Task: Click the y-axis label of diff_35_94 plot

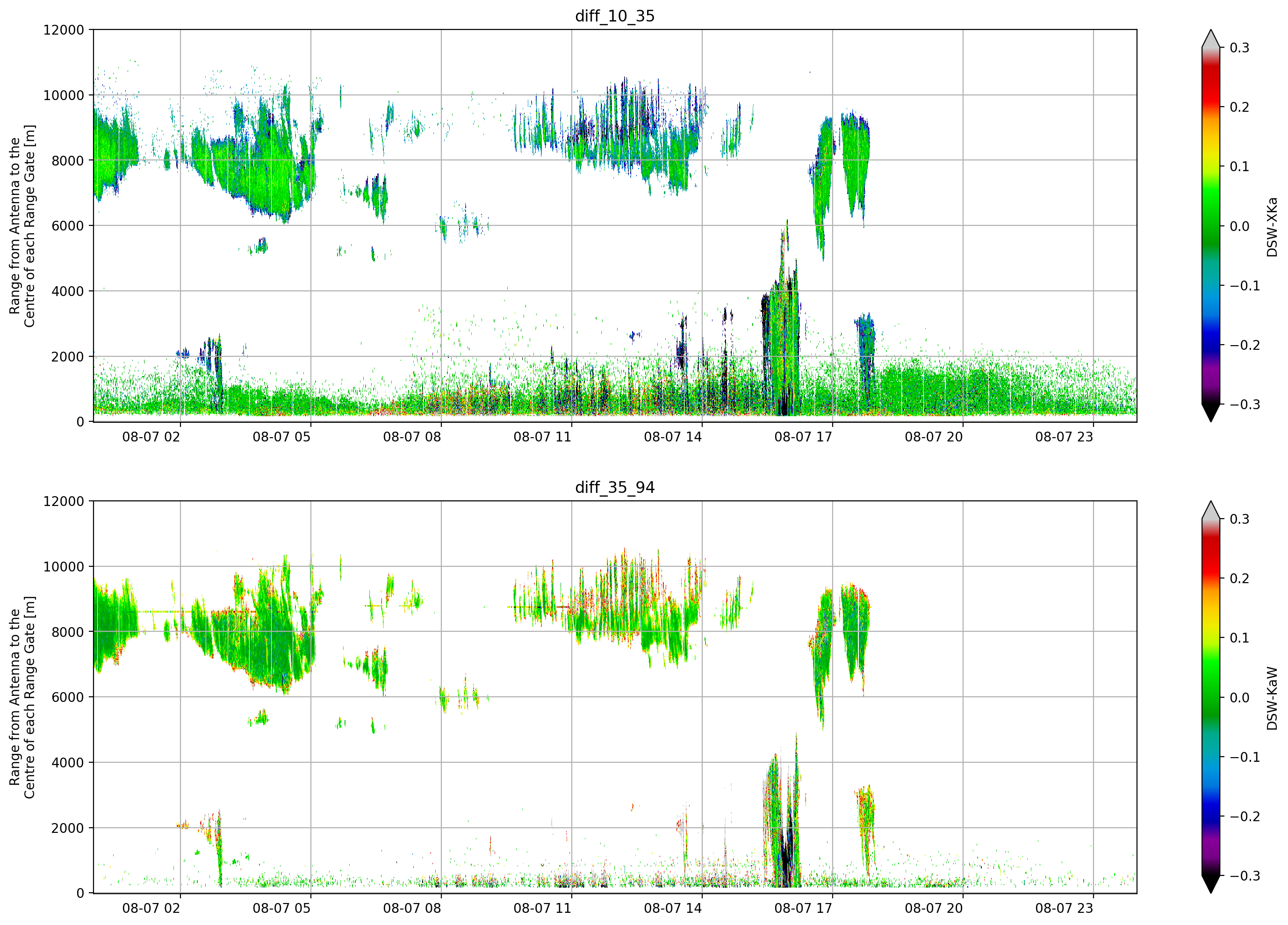Action: tap(22, 697)
